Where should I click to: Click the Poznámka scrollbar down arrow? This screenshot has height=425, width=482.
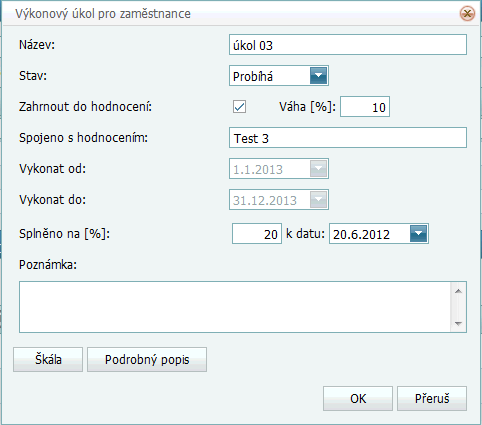(458, 324)
